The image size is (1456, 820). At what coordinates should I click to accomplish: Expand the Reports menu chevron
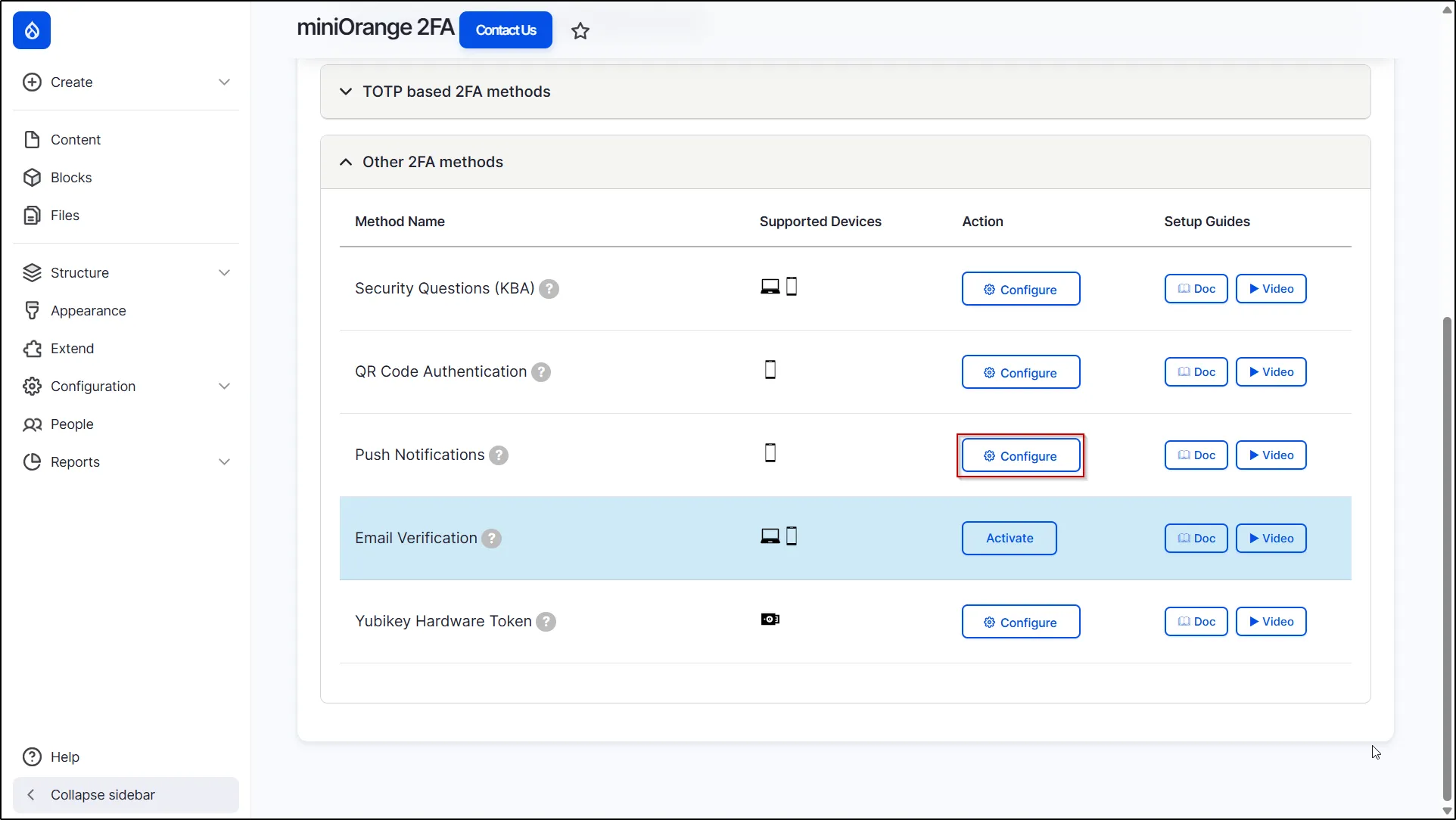coord(224,462)
